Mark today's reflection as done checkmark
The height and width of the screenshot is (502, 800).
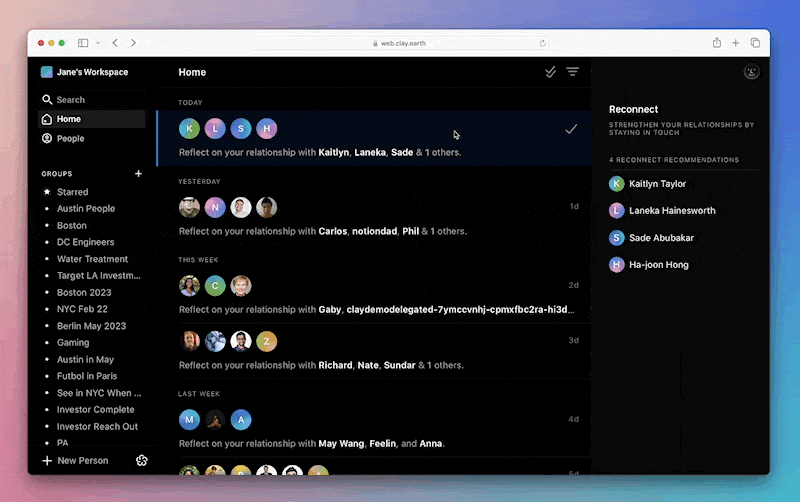point(571,129)
